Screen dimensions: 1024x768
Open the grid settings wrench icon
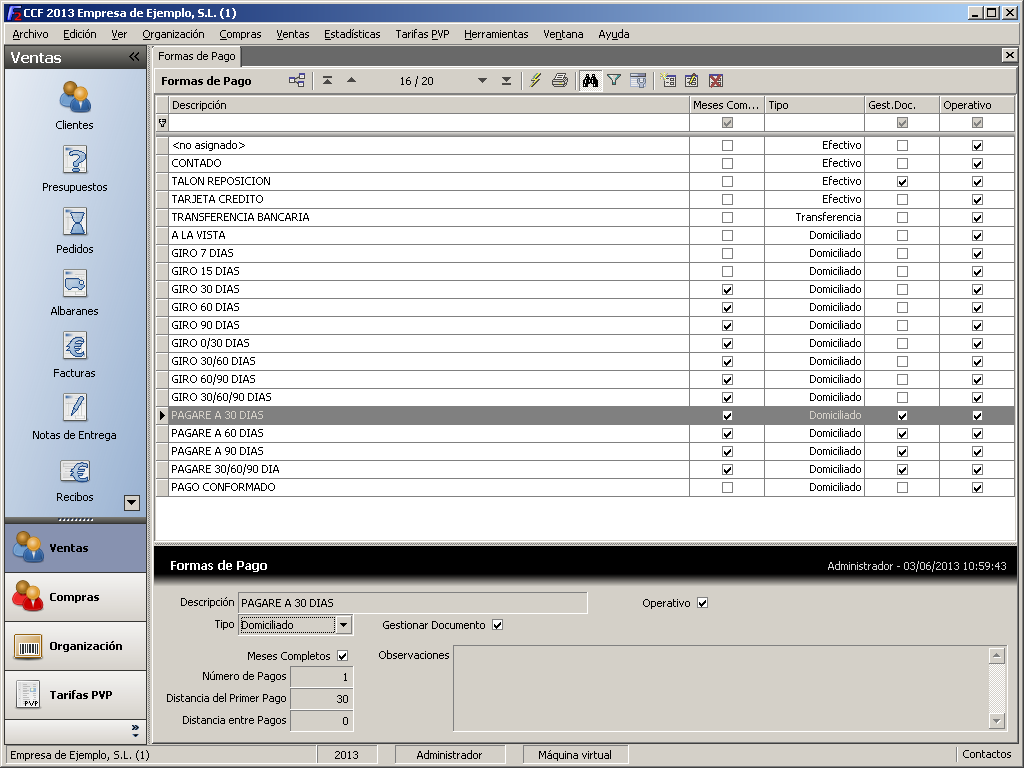(x=638, y=80)
